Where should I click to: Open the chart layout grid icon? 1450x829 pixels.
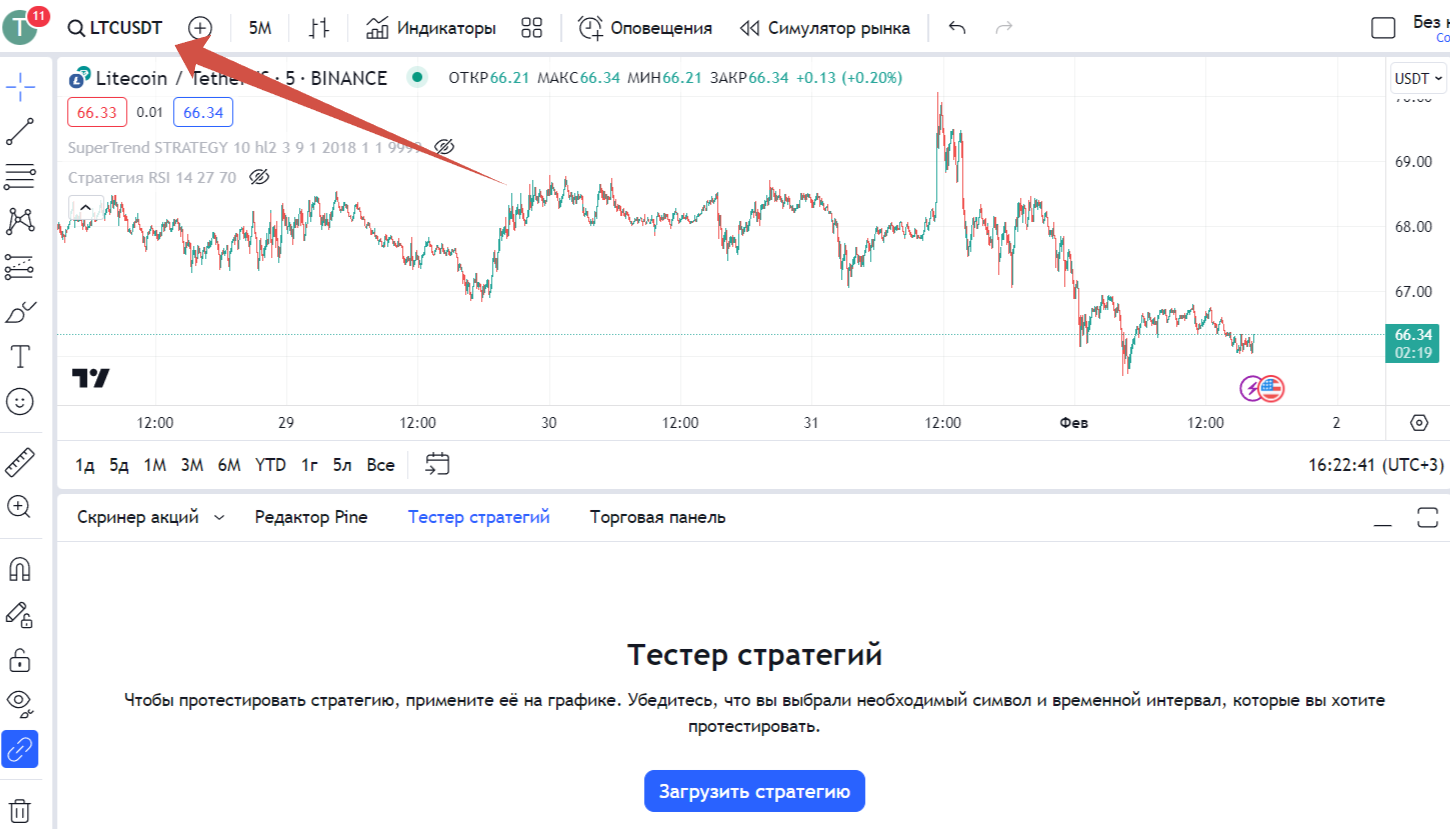[532, 28]
